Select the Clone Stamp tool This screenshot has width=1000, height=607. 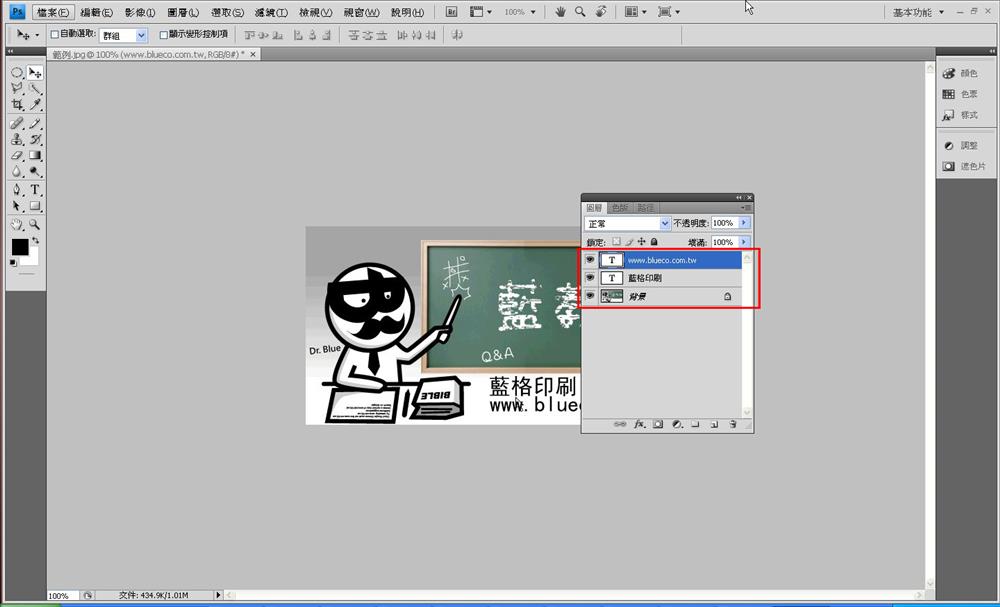17,140
